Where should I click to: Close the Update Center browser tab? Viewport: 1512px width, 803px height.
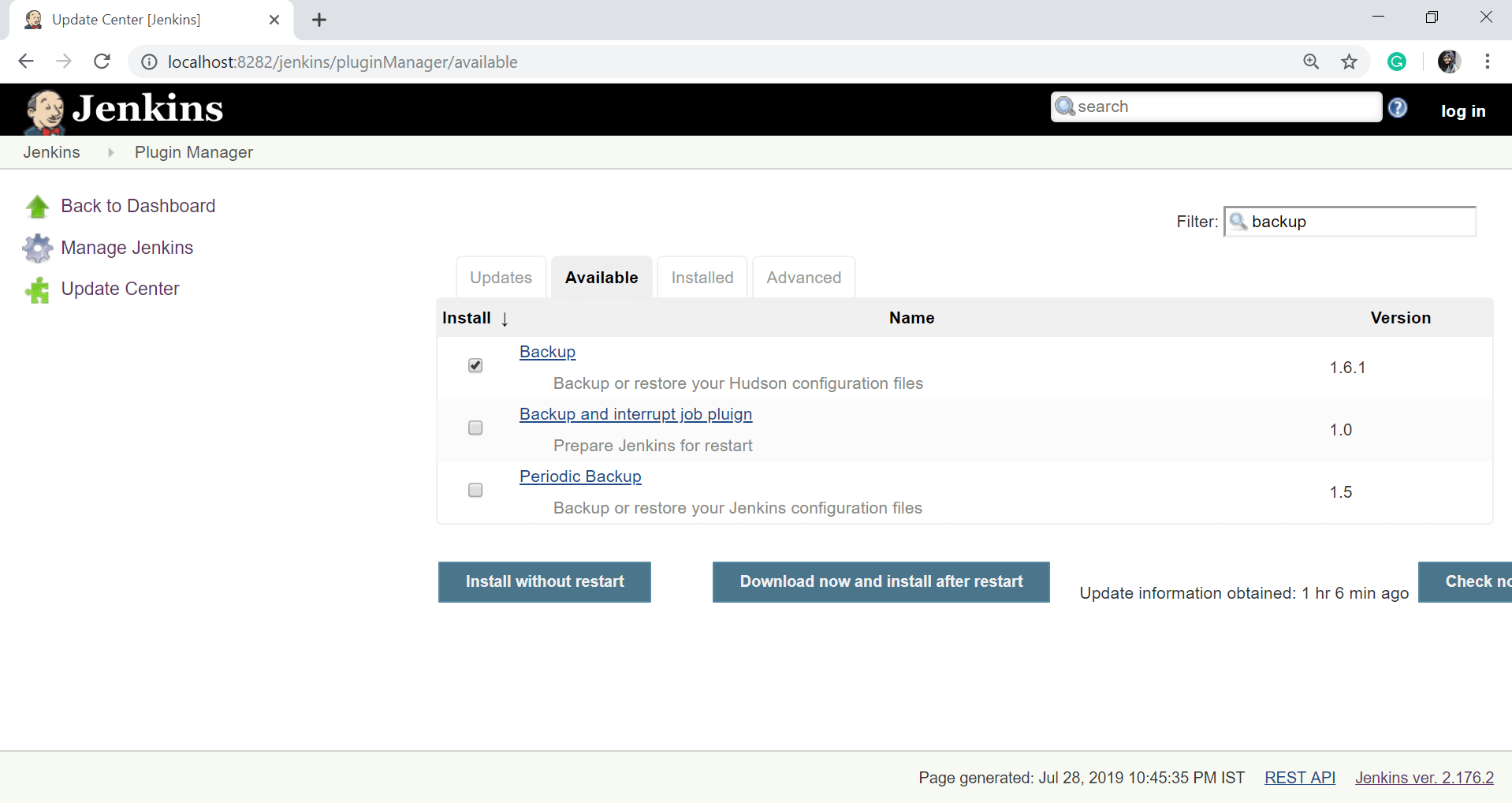(x=274, y=20)
